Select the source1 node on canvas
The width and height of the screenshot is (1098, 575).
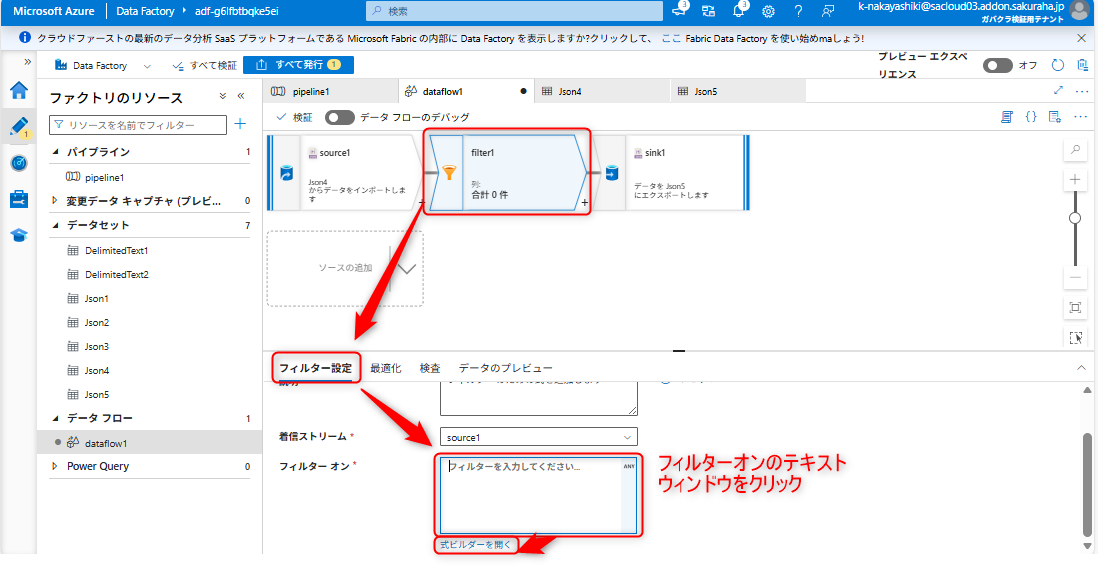point(345,173)
